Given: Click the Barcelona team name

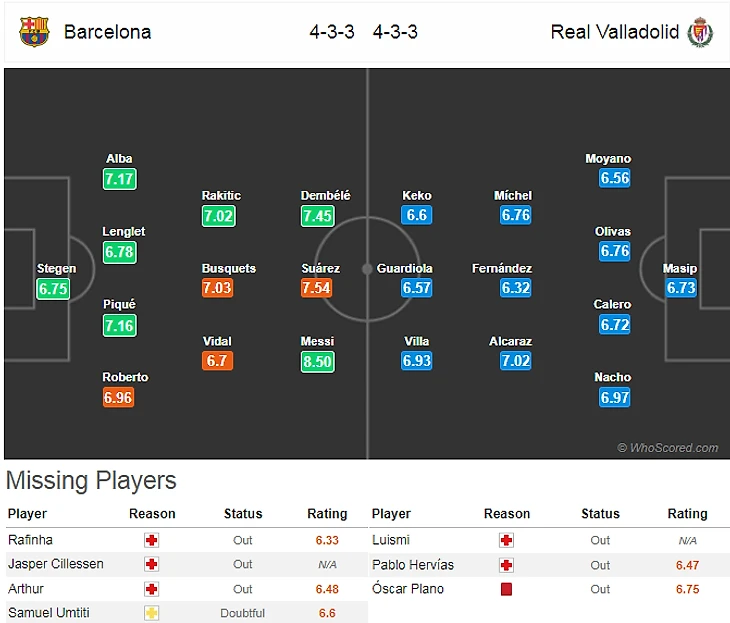Looking at the screenshot, I should (x=107, y=32).
